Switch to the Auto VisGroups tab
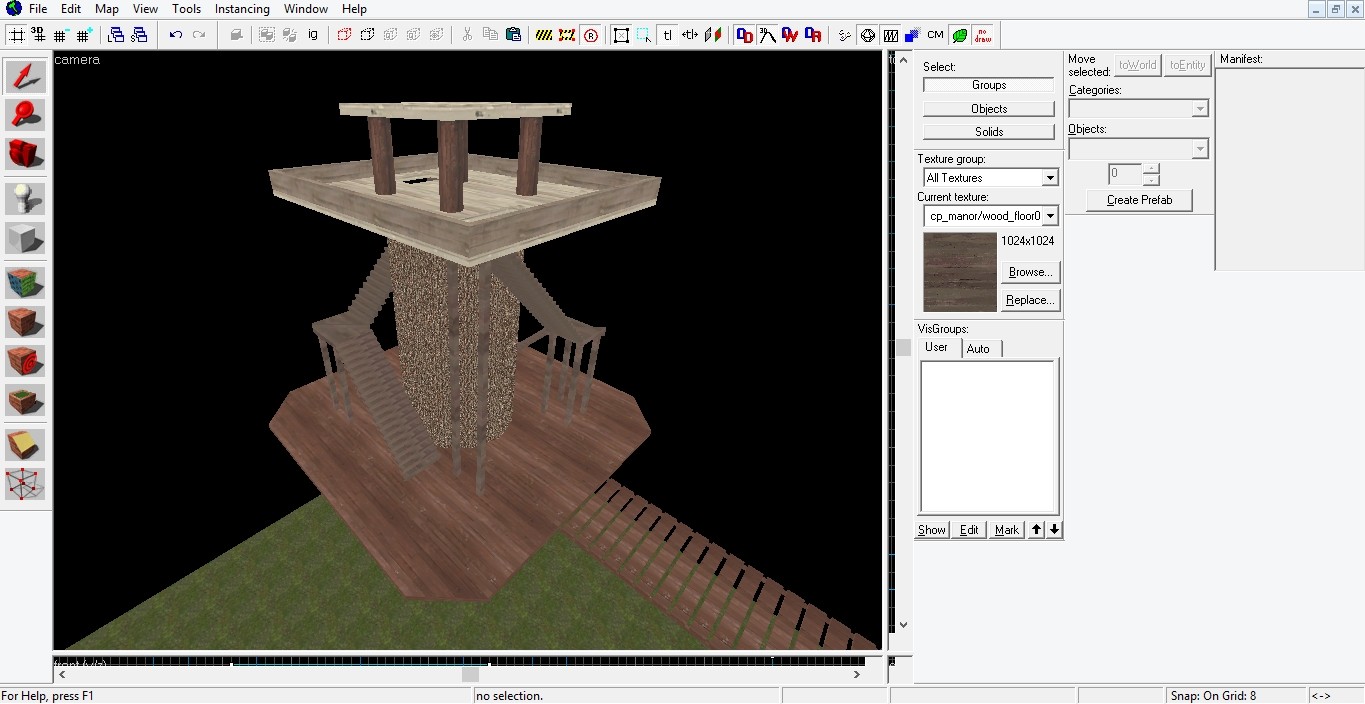The height and width of the screenshot is (704, 1365). [x=978, y=348]
